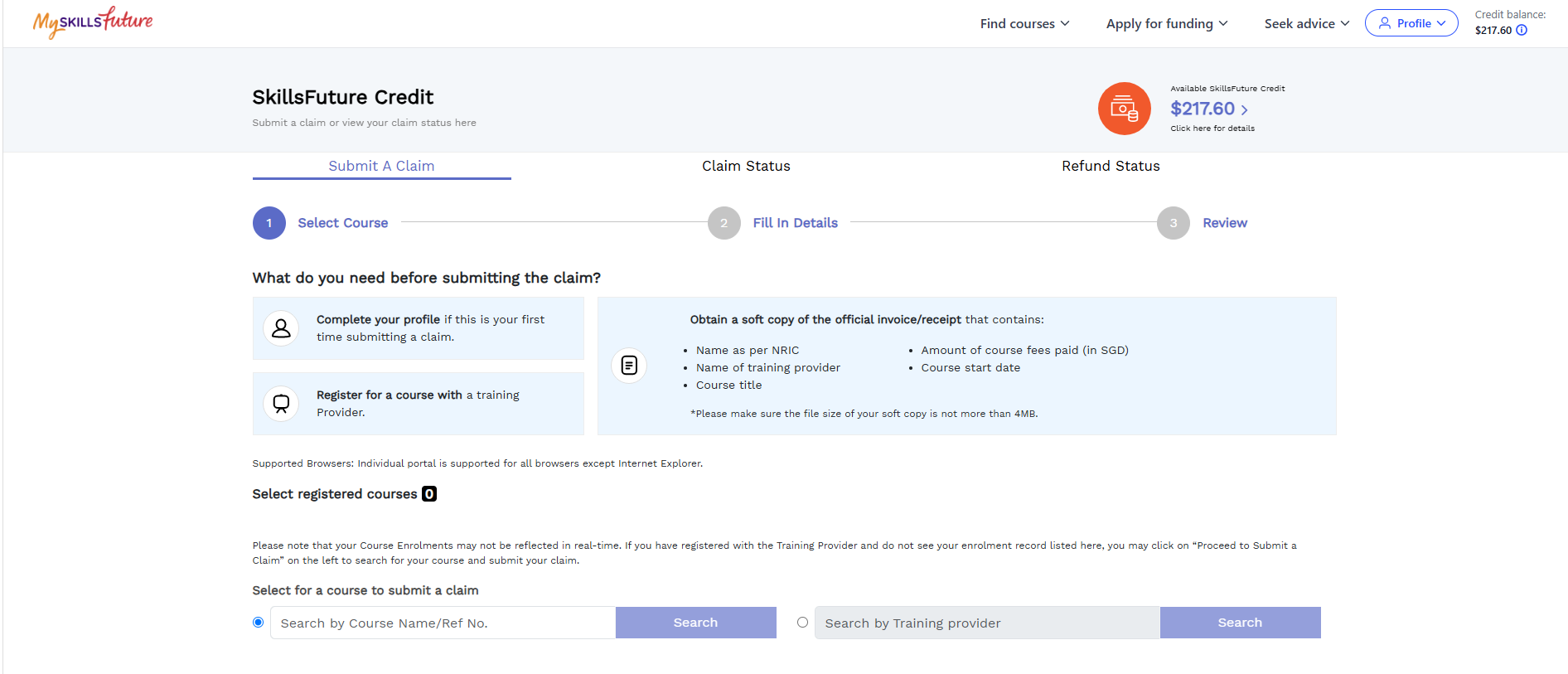
Task: Click Search button for training provider
Action: [1240, 623]
